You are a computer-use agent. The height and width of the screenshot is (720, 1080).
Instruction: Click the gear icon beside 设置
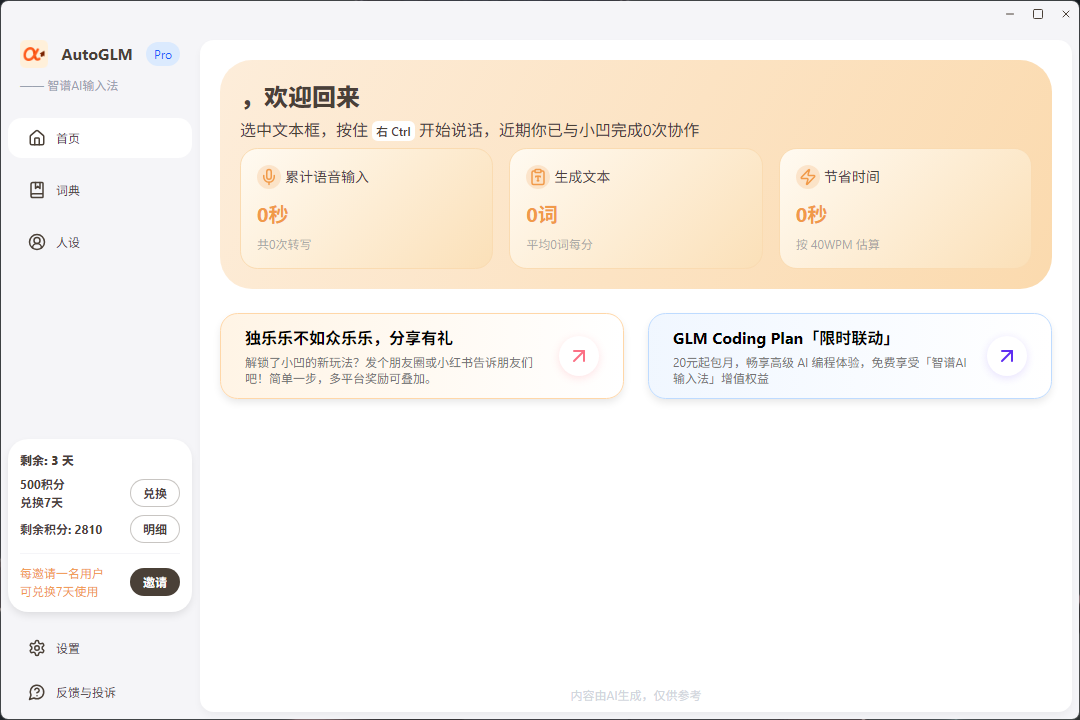pos(37,648)
